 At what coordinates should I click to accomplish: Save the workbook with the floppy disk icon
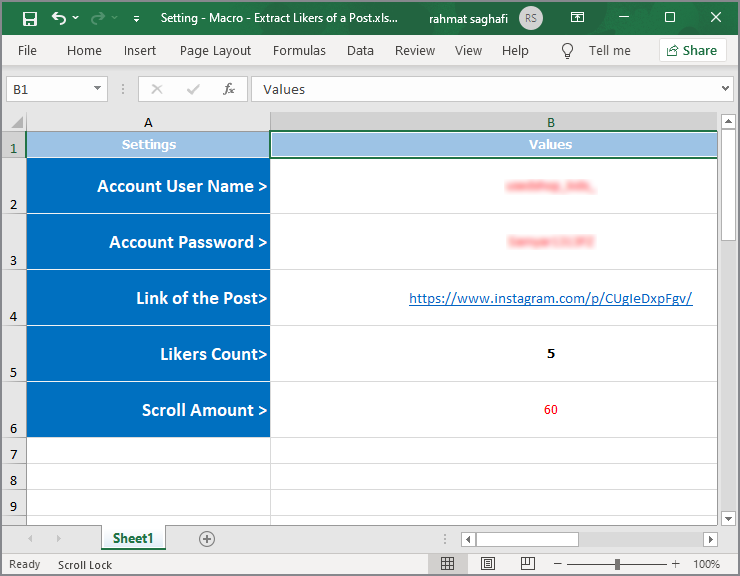pos(30,18)
